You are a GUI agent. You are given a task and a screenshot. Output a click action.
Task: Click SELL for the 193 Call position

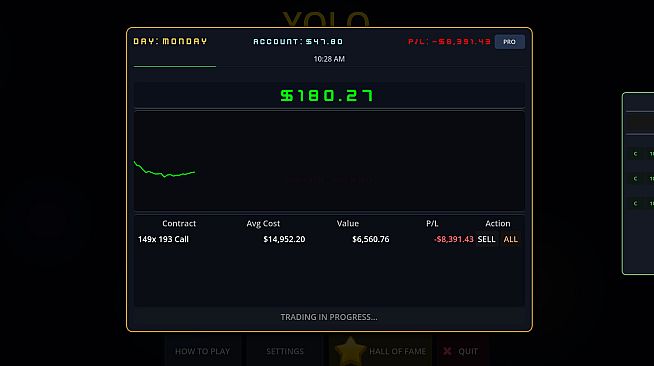(x=486, y=239)
